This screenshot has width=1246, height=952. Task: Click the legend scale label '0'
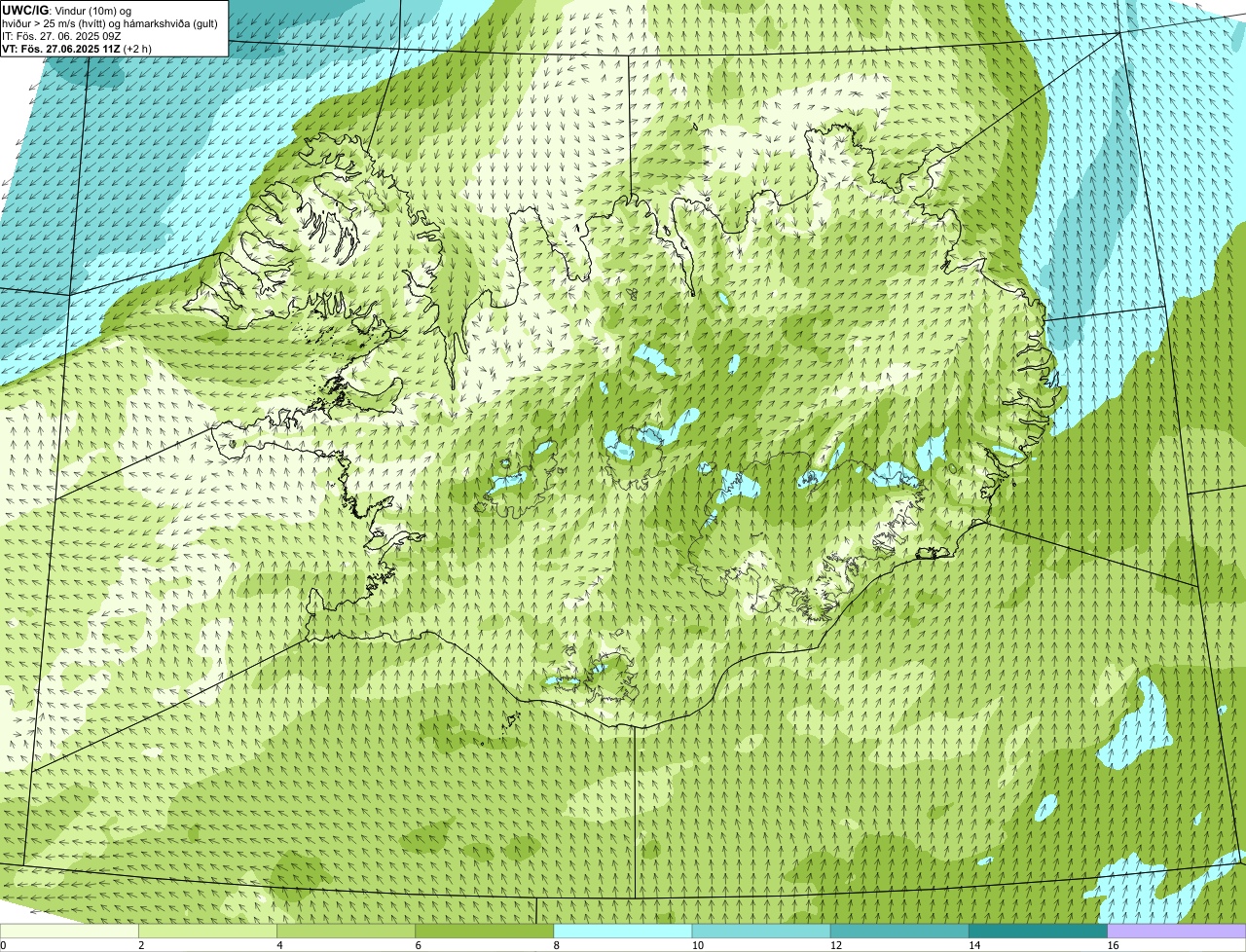coord(3,945)
